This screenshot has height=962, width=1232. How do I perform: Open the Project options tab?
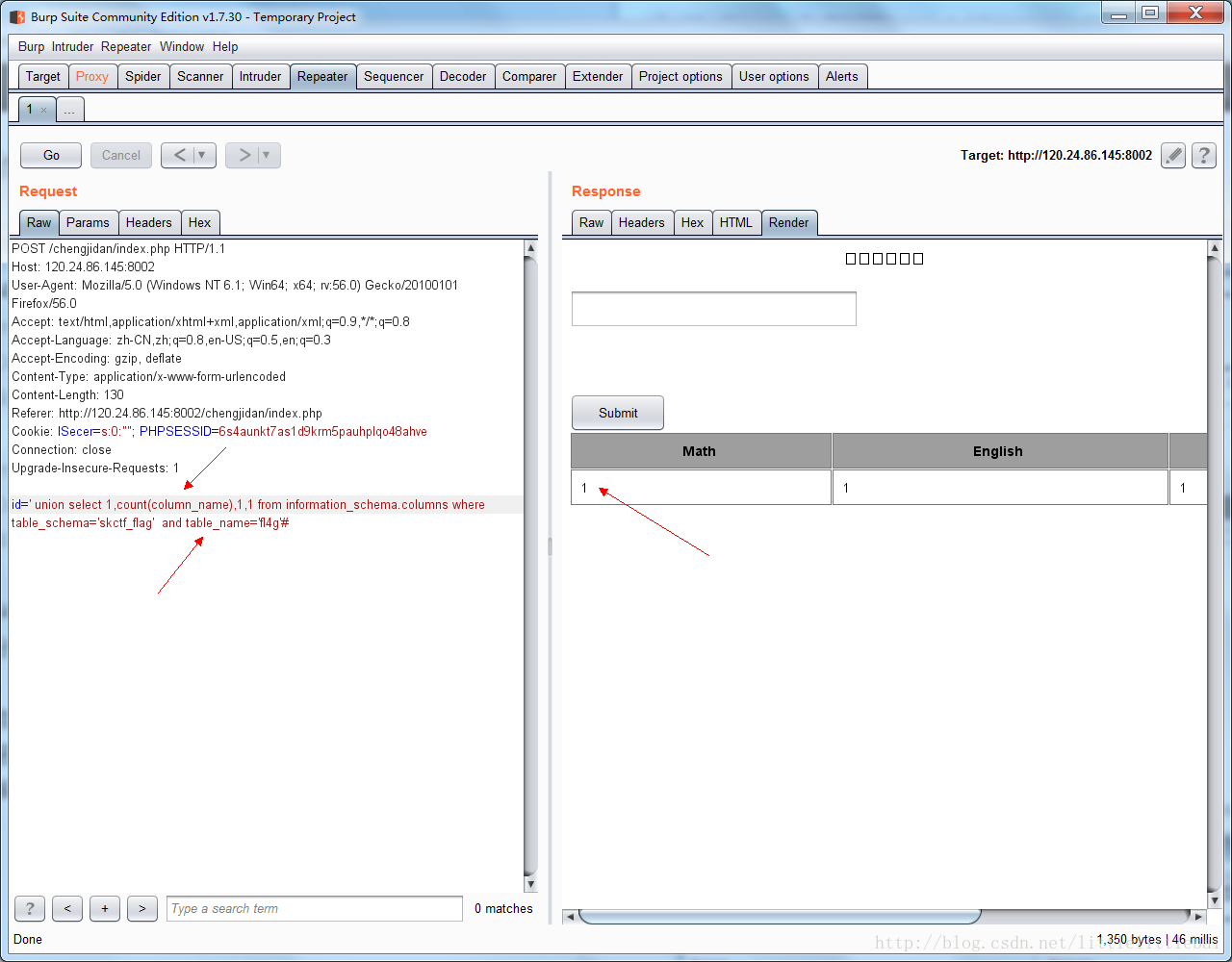pos(680,76)
